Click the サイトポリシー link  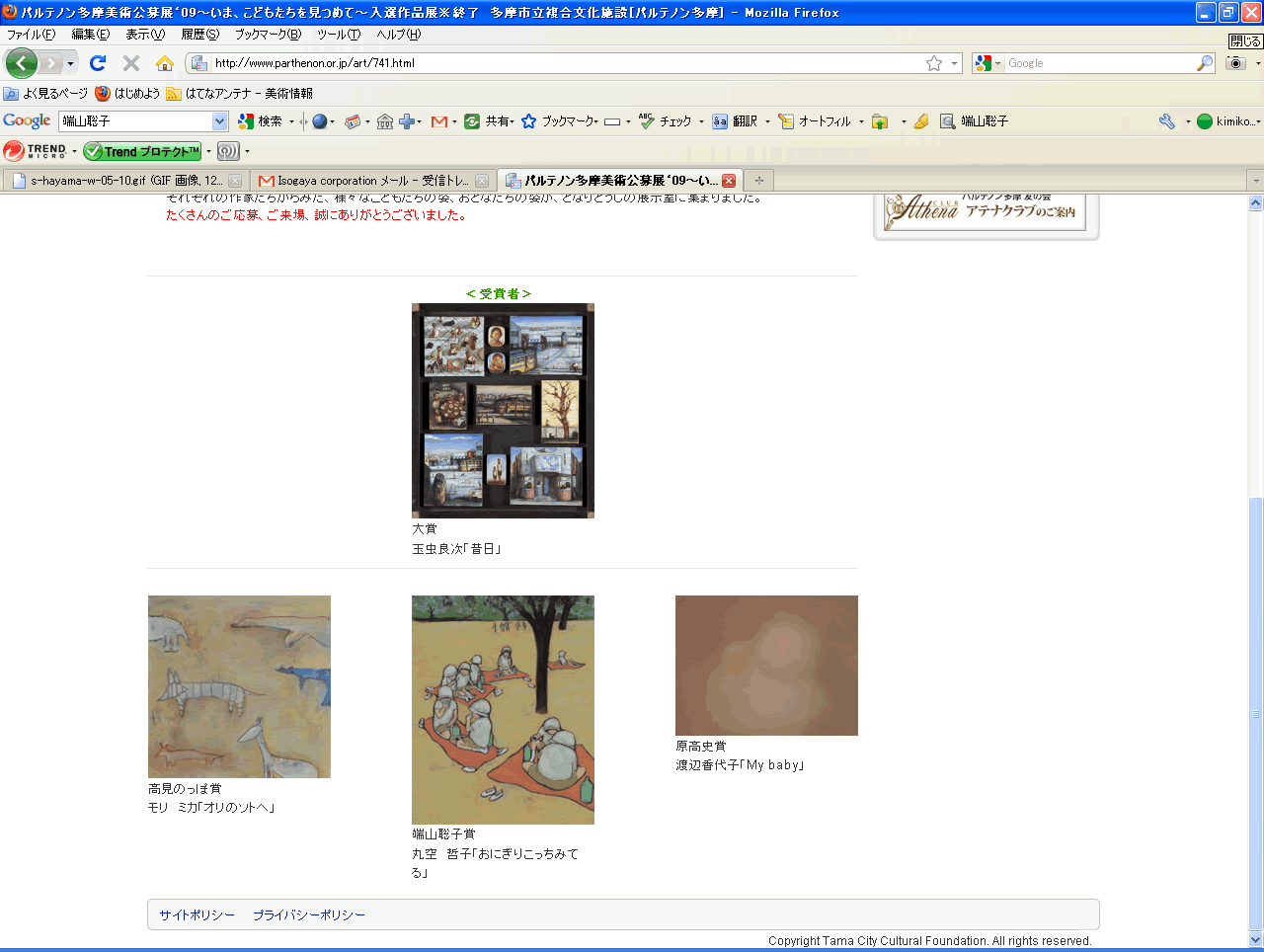(197, 915)
